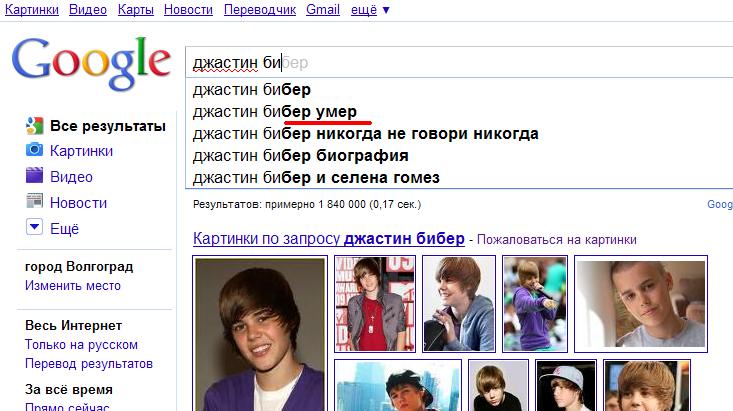Open thumbnail of short-haired boy in gray tee
Screen dimensions: 733x411
click(641, 304)
